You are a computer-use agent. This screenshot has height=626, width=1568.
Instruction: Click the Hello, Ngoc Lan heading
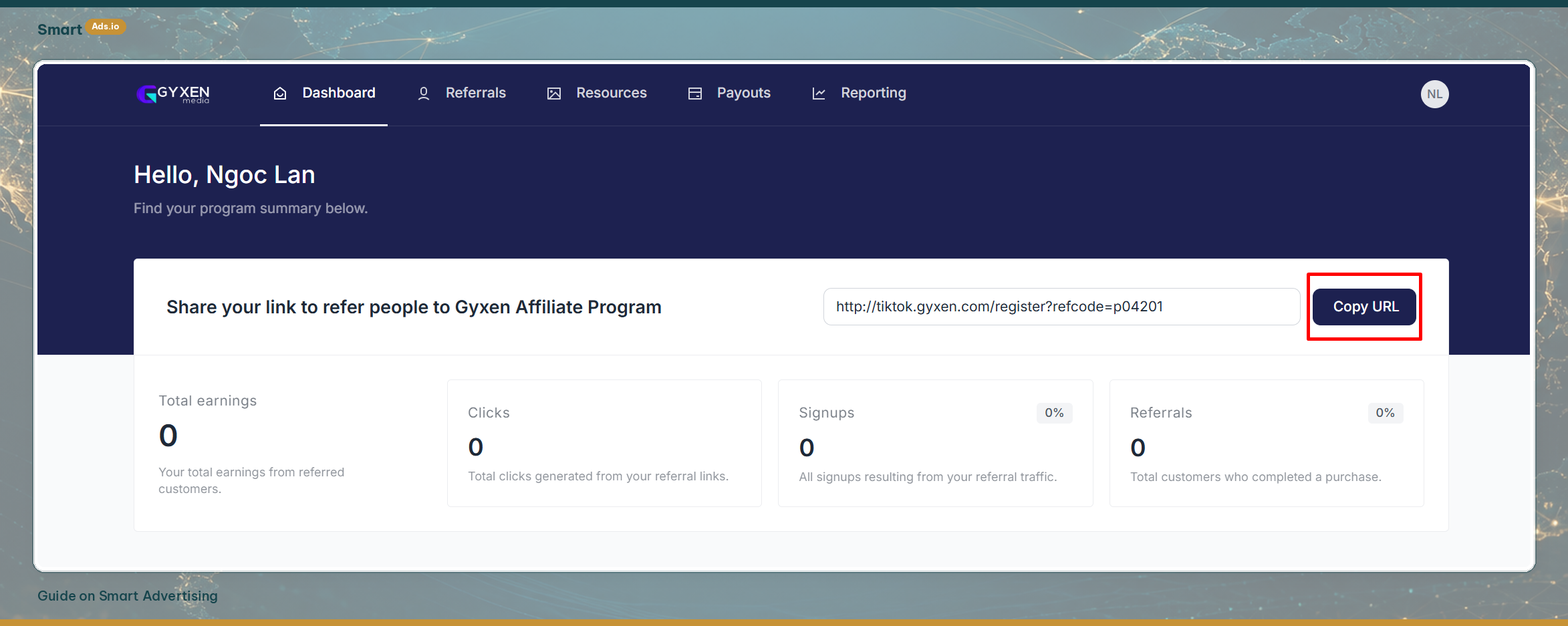pos(225,175)
